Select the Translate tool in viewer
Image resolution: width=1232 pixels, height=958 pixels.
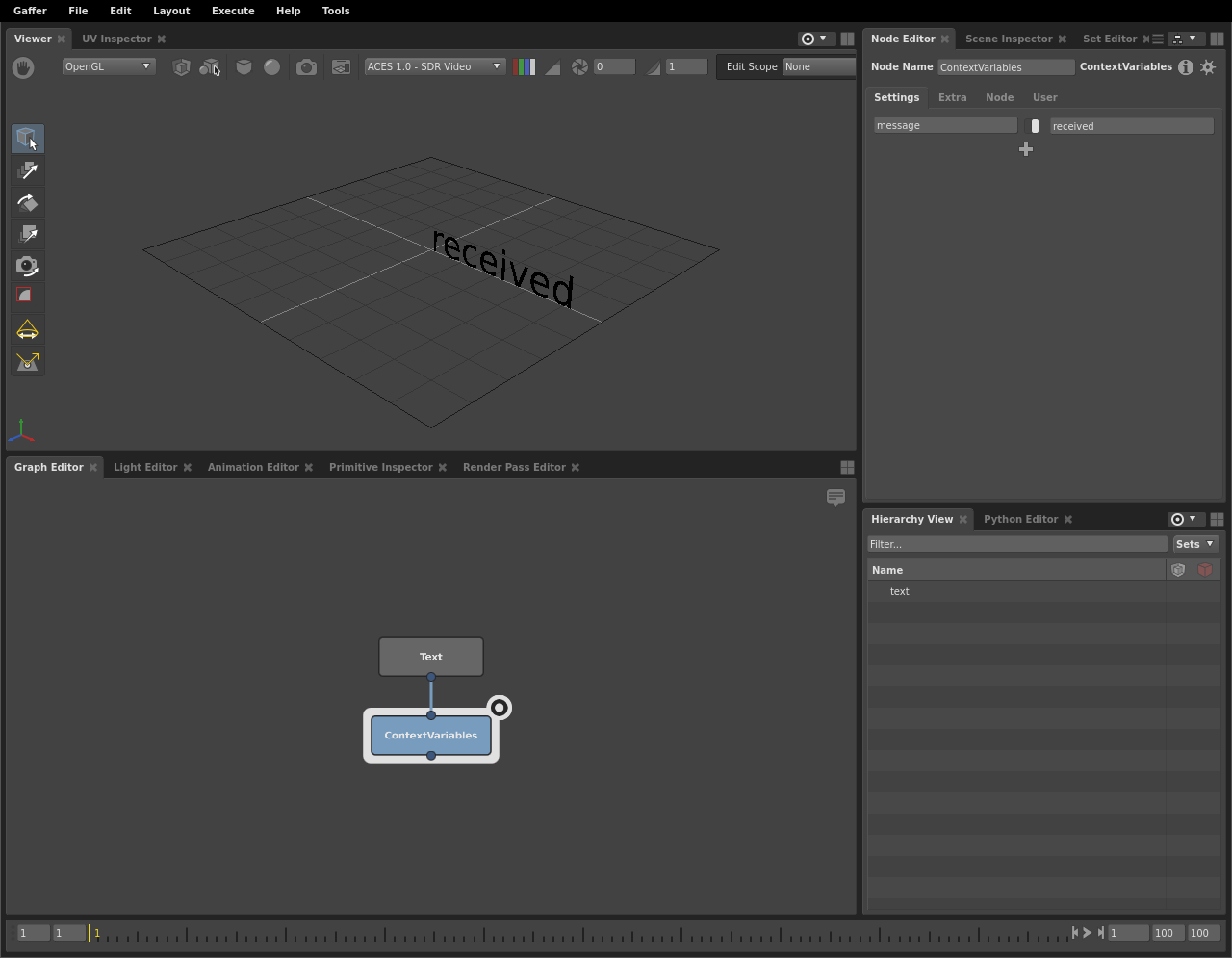[x=27, y=170]
